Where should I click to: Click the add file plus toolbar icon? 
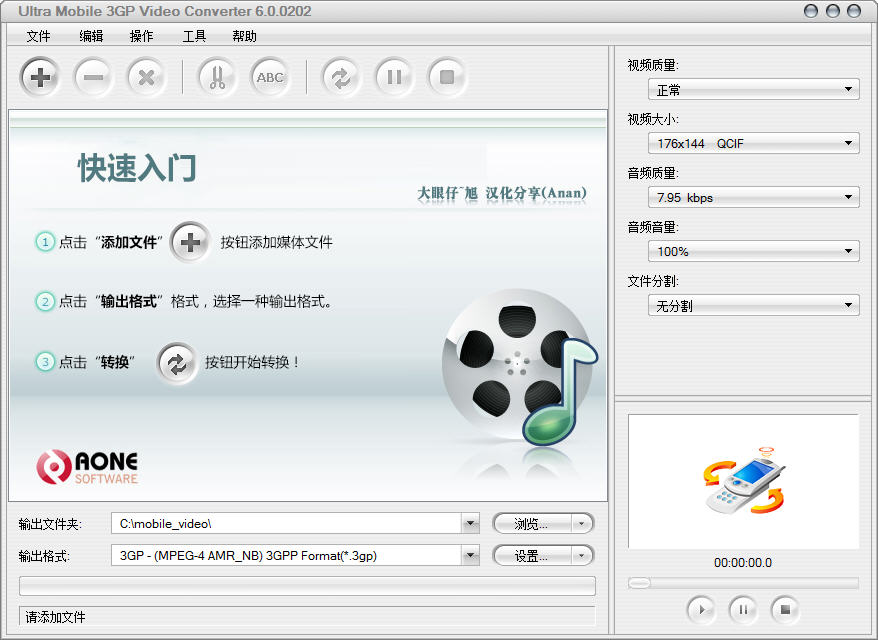[40, 77]
